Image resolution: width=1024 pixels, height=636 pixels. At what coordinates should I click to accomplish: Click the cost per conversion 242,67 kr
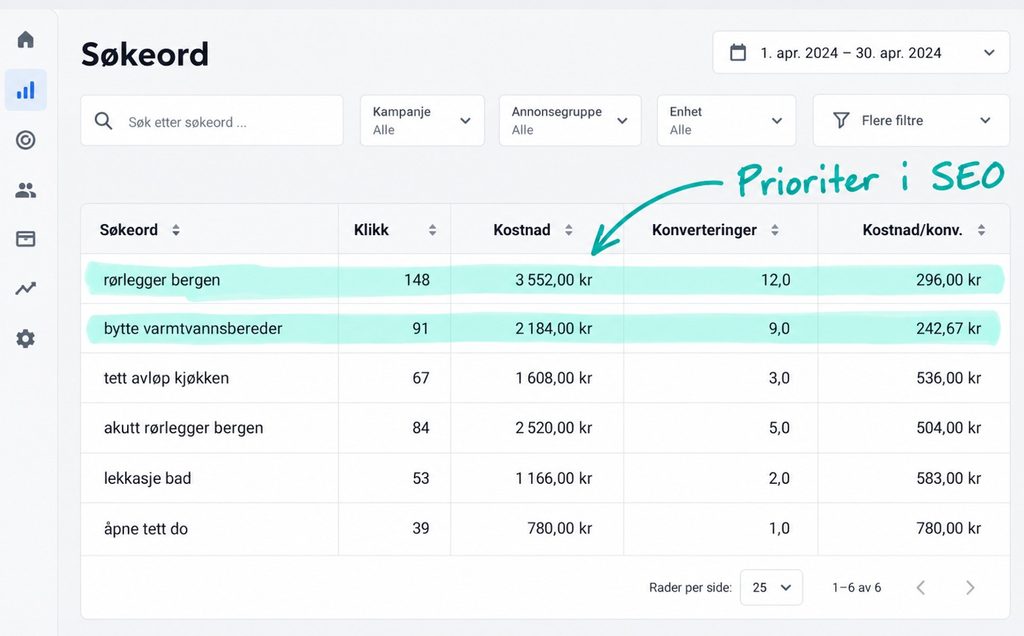click(x=948, y=328)
